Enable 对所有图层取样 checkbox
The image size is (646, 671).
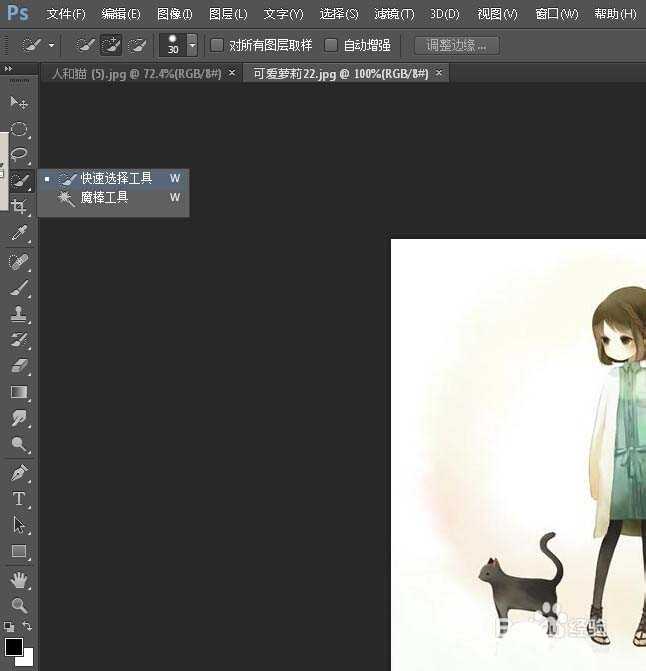pos(217,45)
